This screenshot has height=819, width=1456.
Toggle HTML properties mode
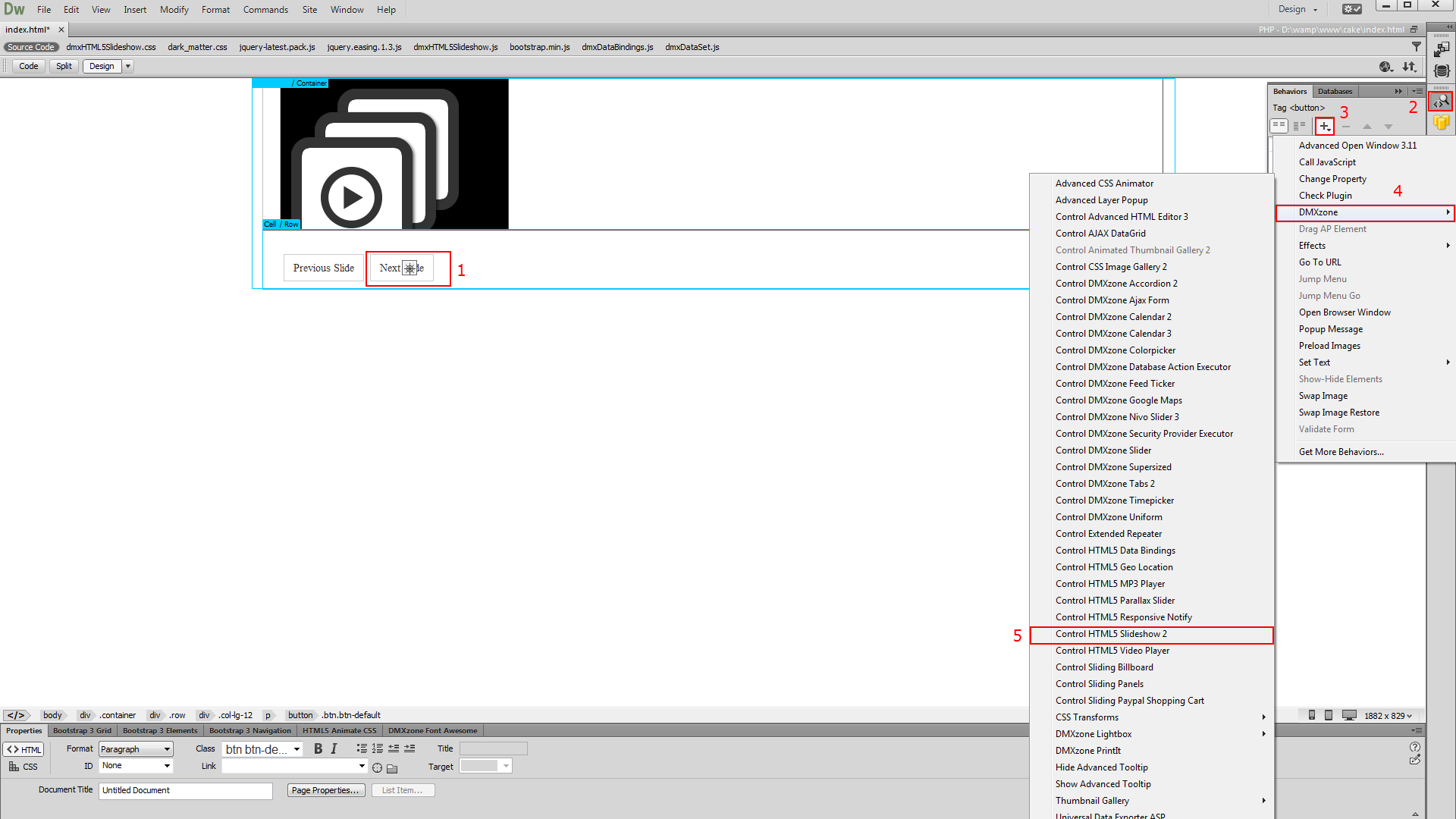click(x=24, y=749)
